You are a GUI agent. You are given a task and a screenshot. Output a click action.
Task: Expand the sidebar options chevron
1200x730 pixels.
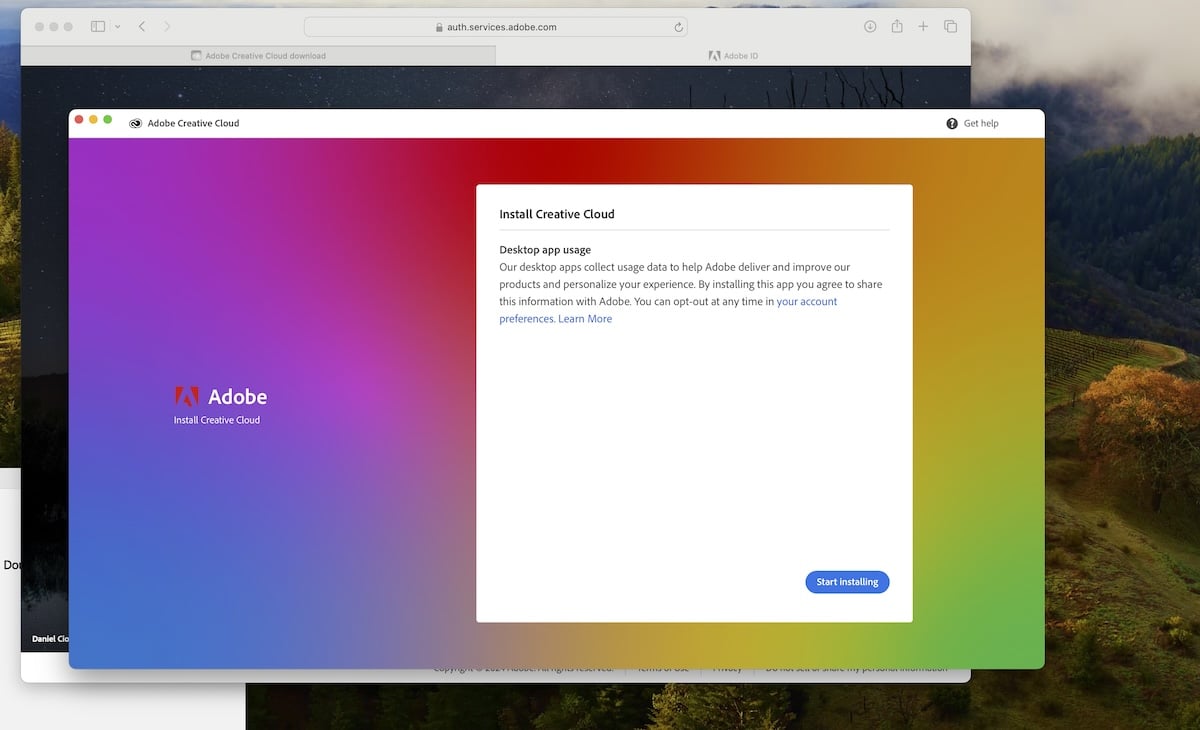click(x=117, y=26)
